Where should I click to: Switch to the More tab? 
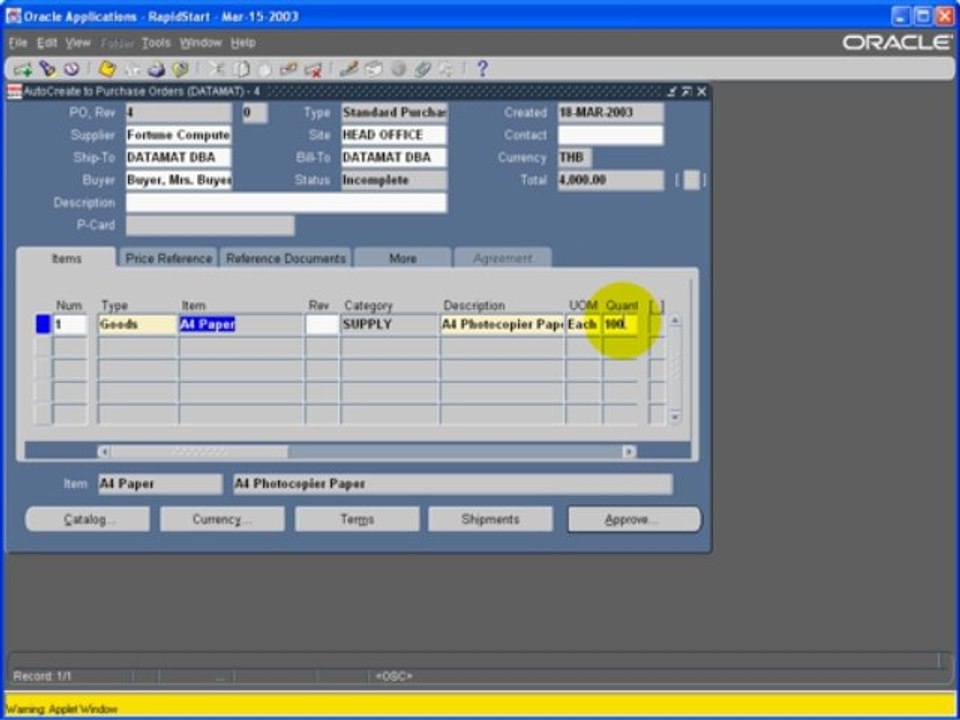click(403, 258)
